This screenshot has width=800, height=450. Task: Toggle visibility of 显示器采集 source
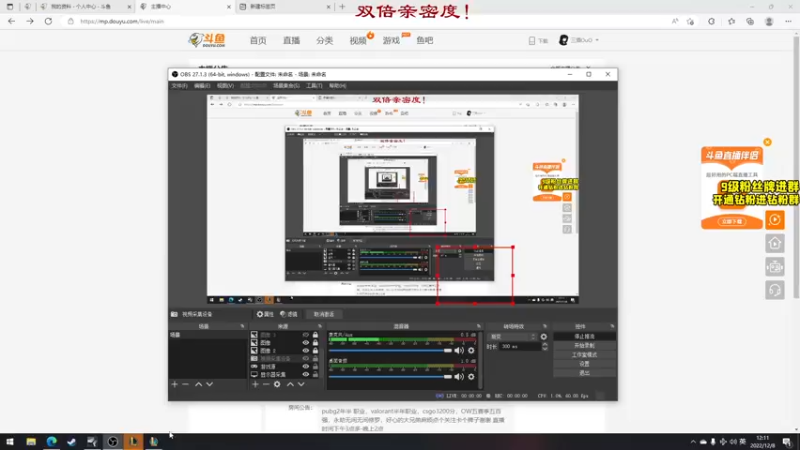(306, 374)
